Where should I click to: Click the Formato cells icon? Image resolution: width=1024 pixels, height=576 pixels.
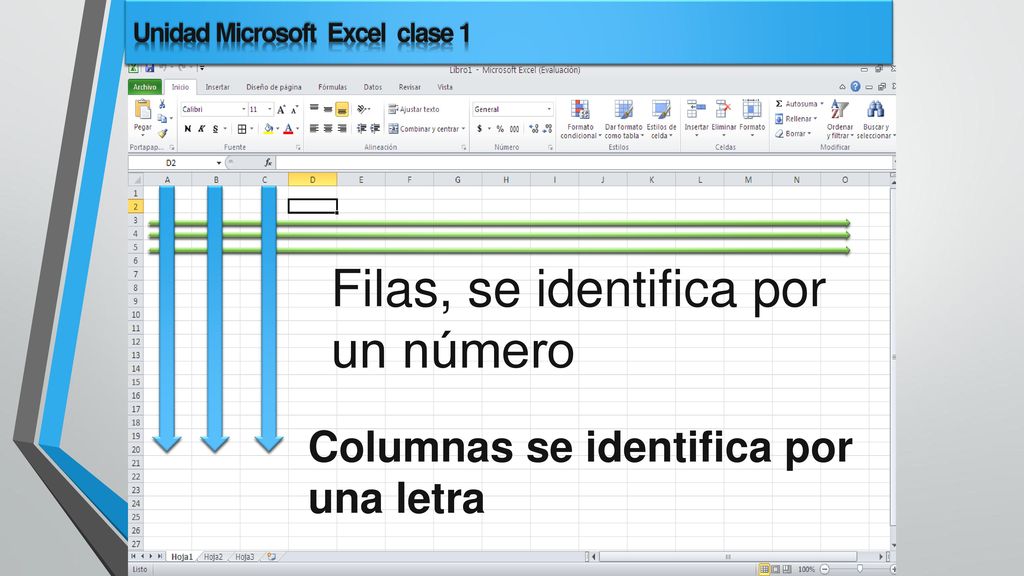752,109
